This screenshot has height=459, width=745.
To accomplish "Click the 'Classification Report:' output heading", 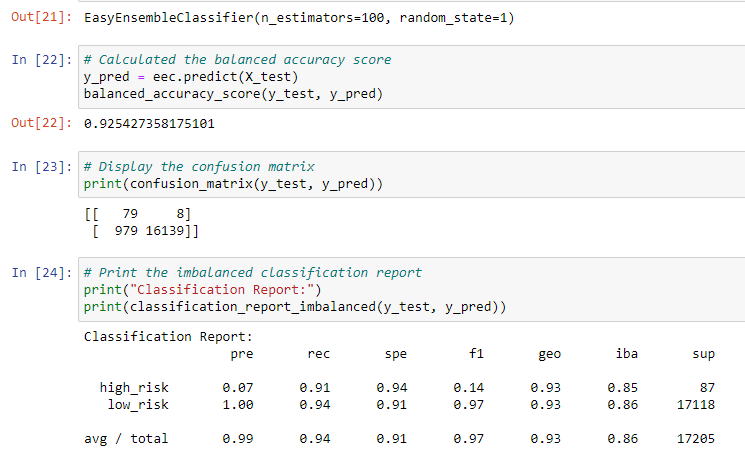I will click(x=168, y=337).
